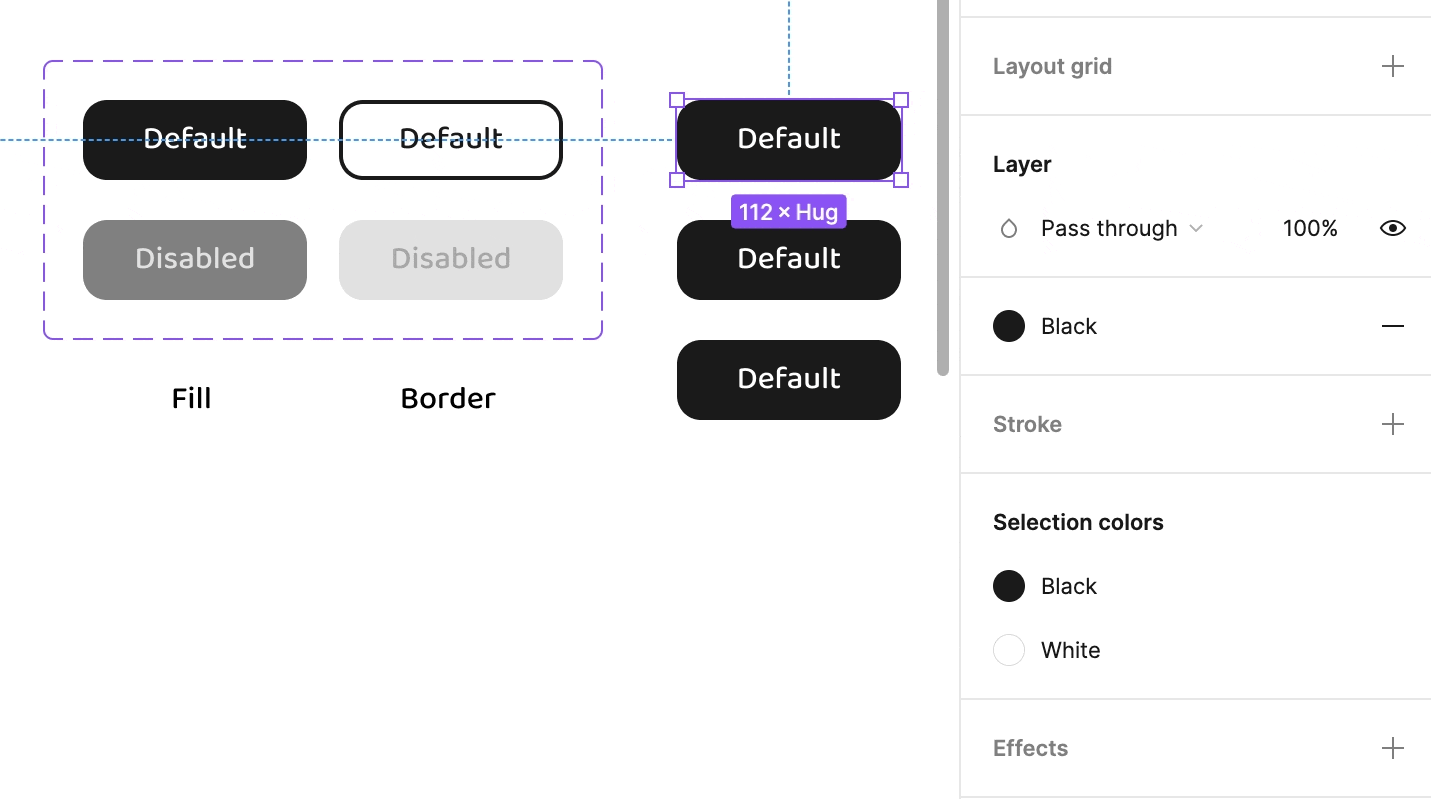This screenshot has width=1431, height=799.
Task: Toggle layer visibility eye icon
Action: [x=1392, y=229]
